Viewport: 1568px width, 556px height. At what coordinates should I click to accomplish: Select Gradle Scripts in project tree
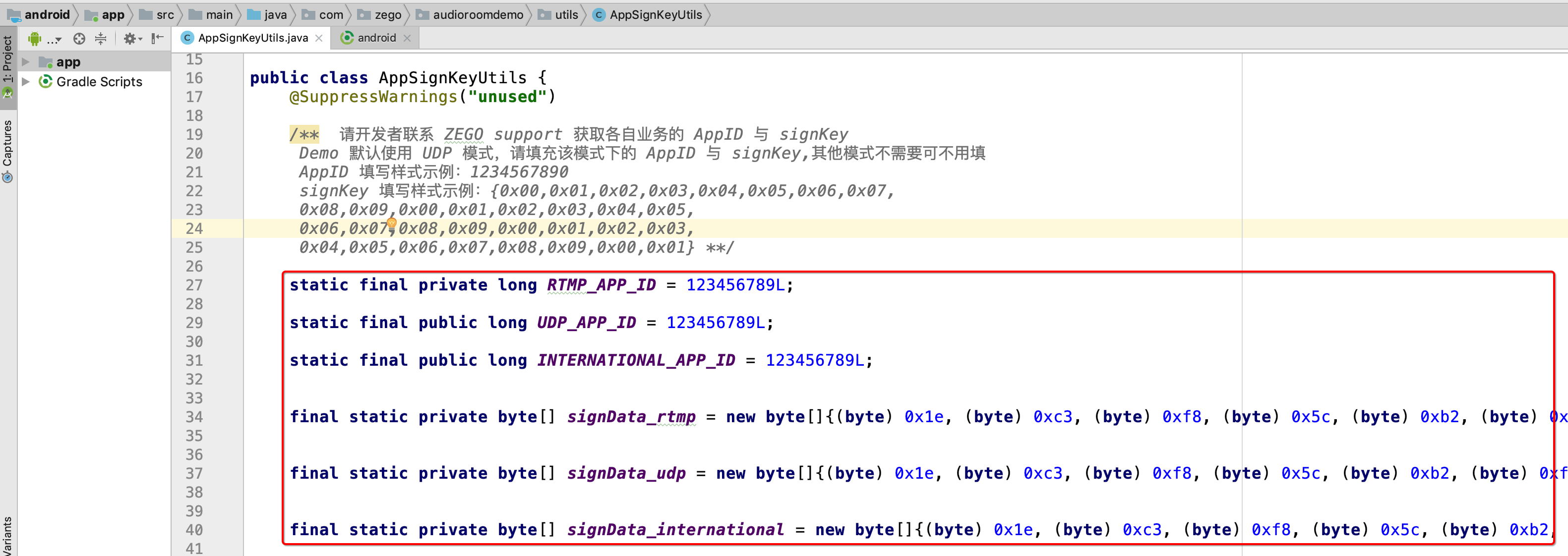(x=99, y=81)
